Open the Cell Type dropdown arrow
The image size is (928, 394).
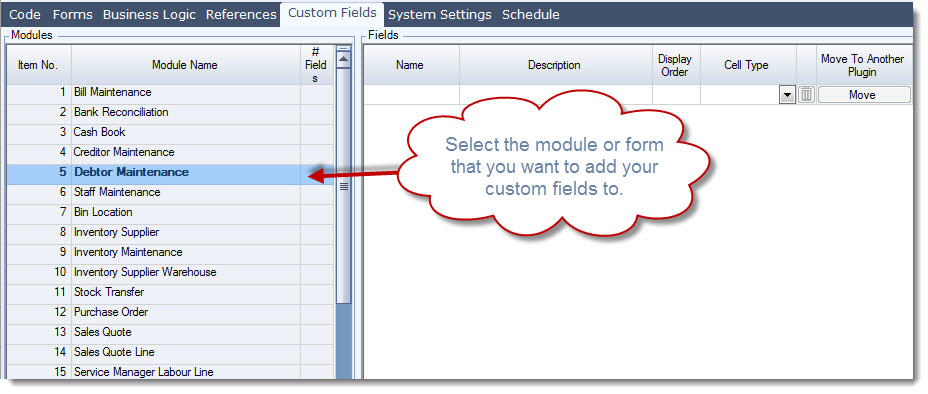(787, 95)
